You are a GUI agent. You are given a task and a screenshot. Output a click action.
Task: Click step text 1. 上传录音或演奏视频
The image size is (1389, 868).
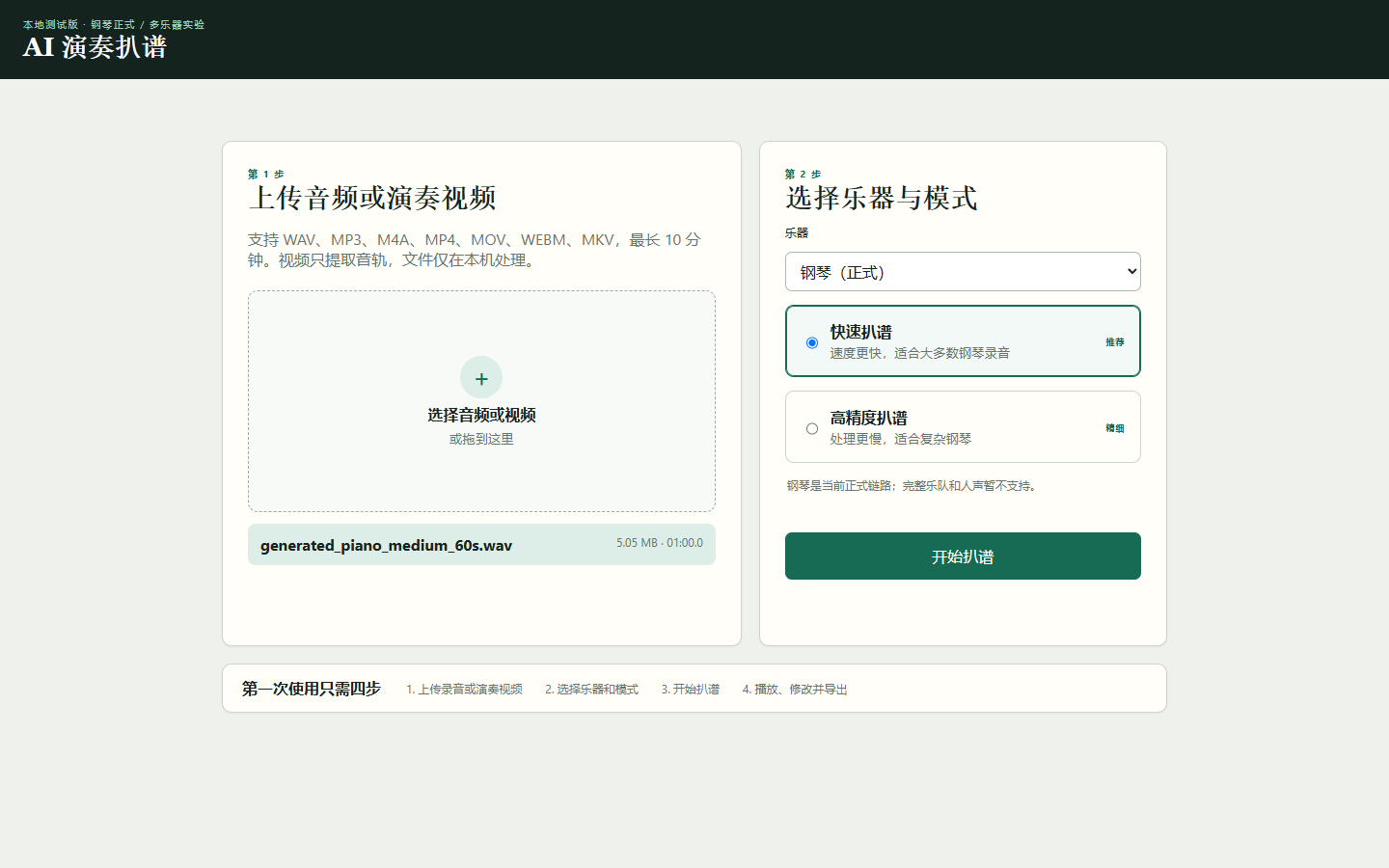tap(464, 690)
